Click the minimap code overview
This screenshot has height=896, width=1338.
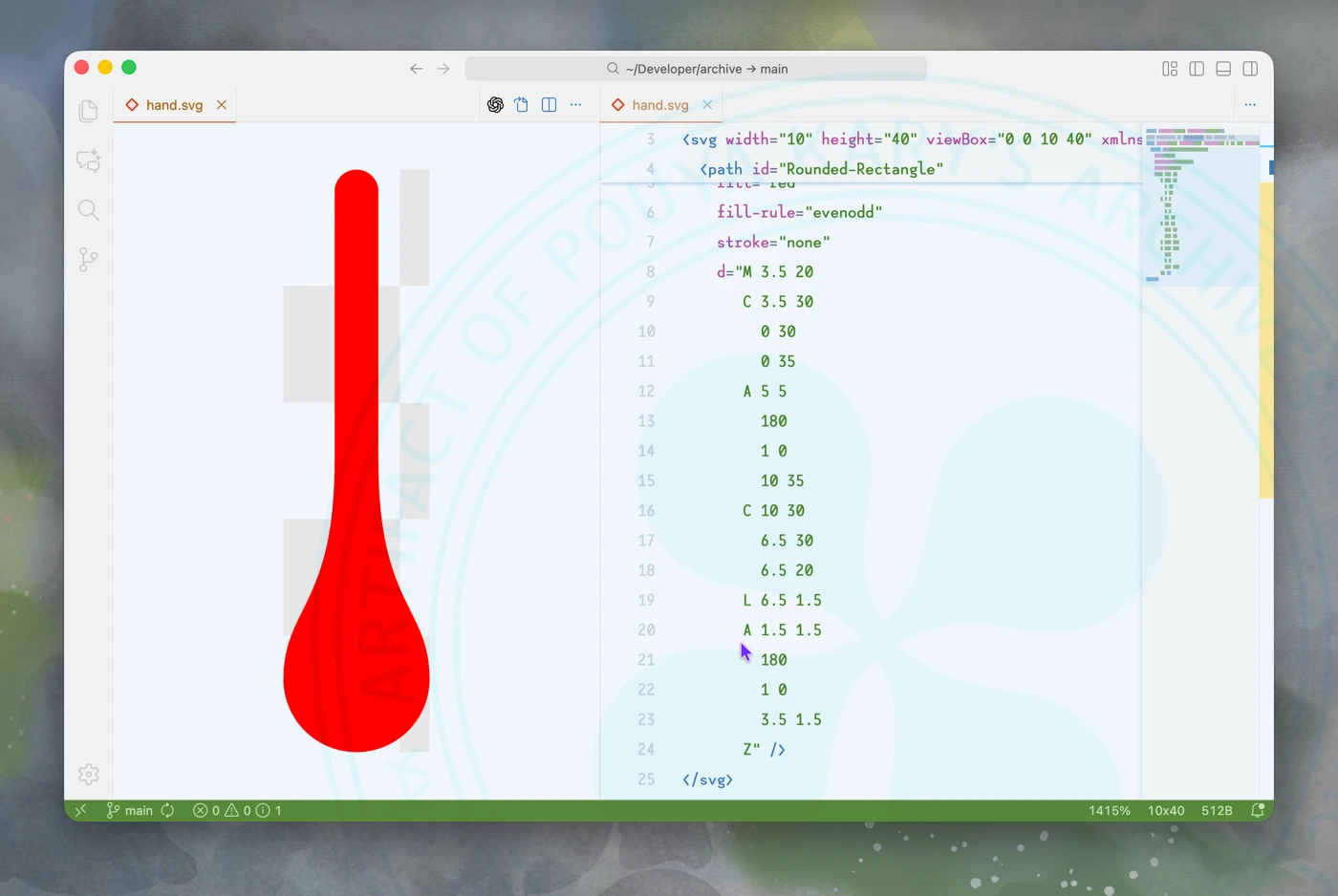(x=1200, y=204)
